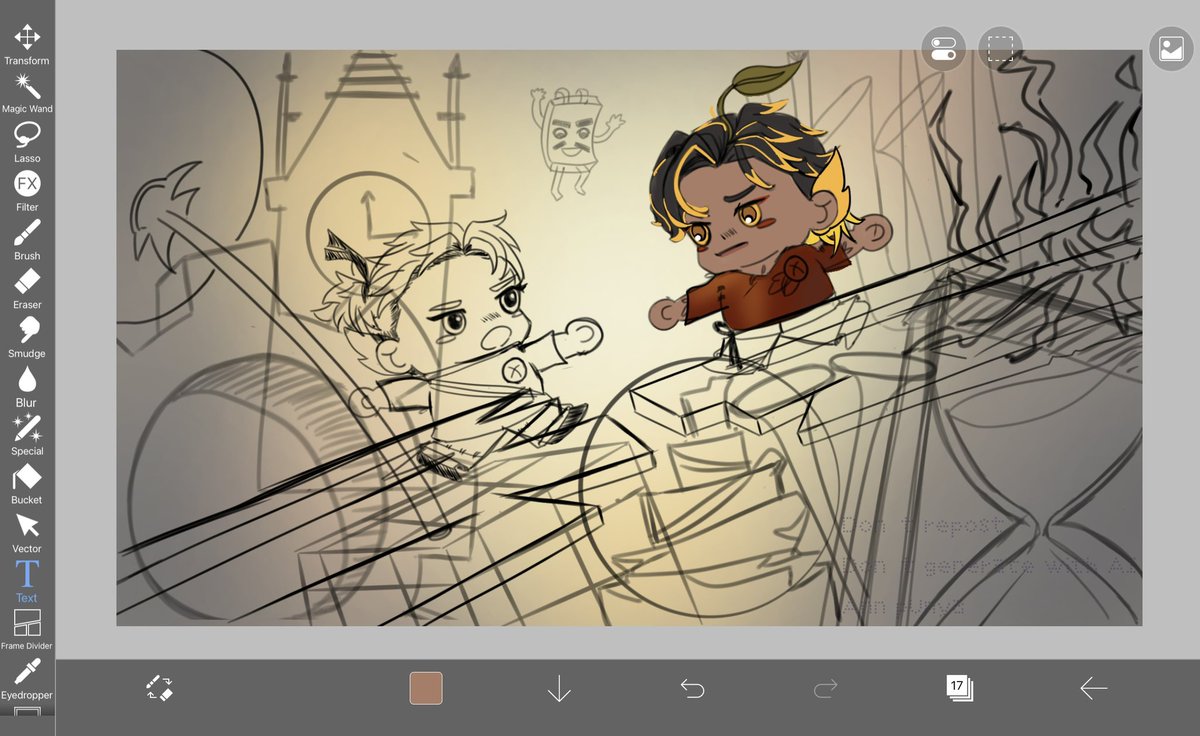The image size is (1200, 736).
Task: Undo the last stroke
Action: 692,688
